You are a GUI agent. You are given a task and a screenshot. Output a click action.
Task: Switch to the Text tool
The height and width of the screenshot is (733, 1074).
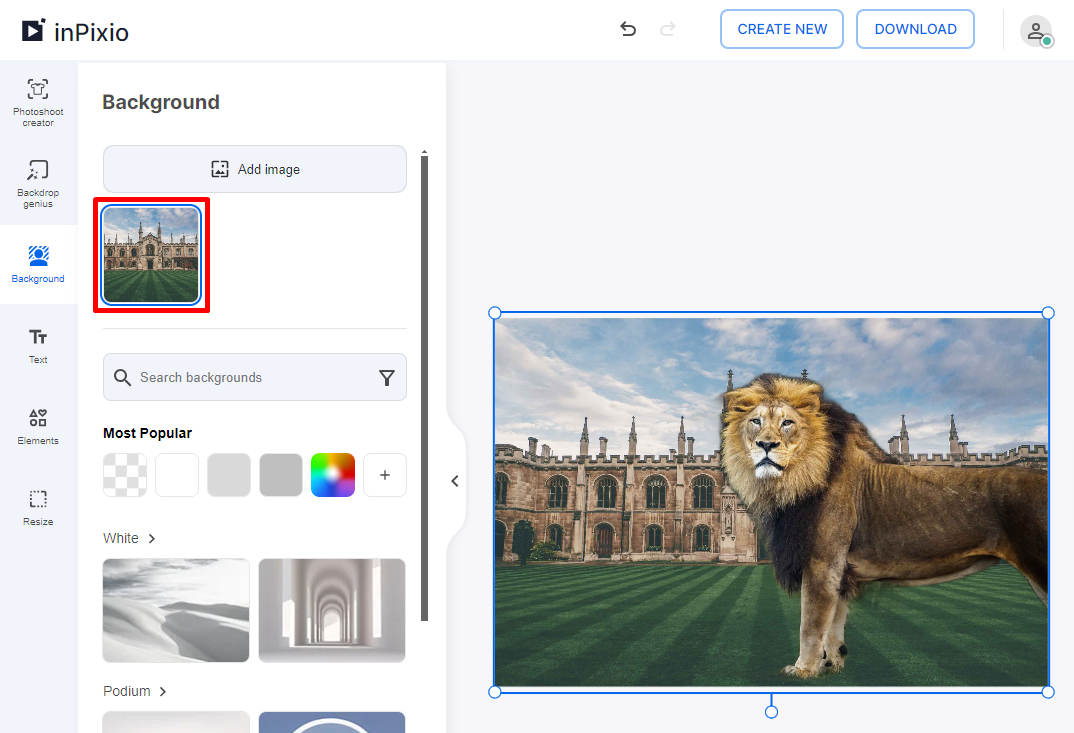point(37,344)
